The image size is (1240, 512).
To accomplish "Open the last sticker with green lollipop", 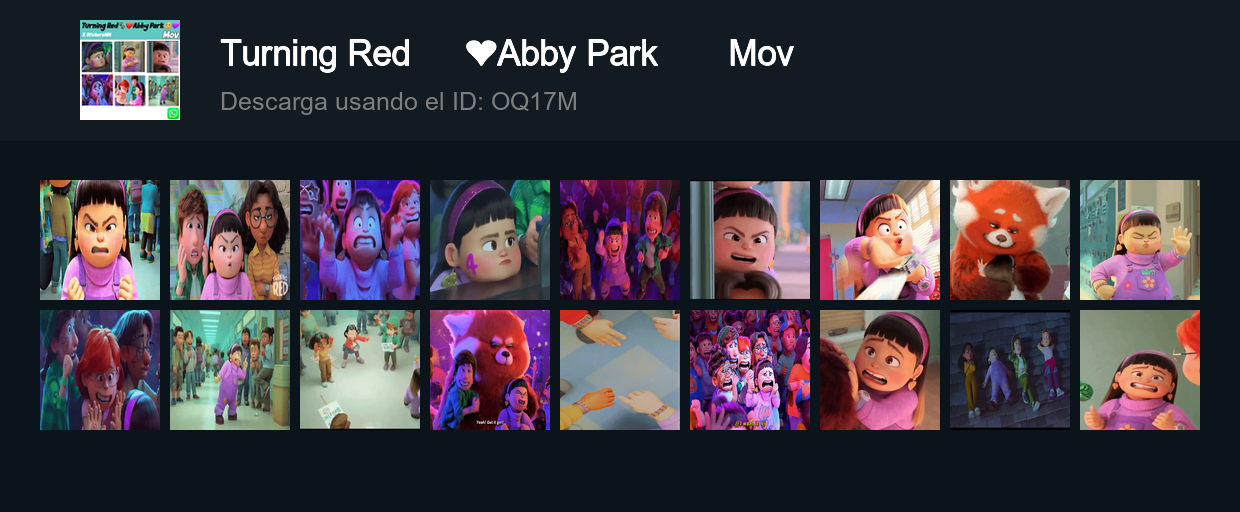I will click(x=1140, y=370).
